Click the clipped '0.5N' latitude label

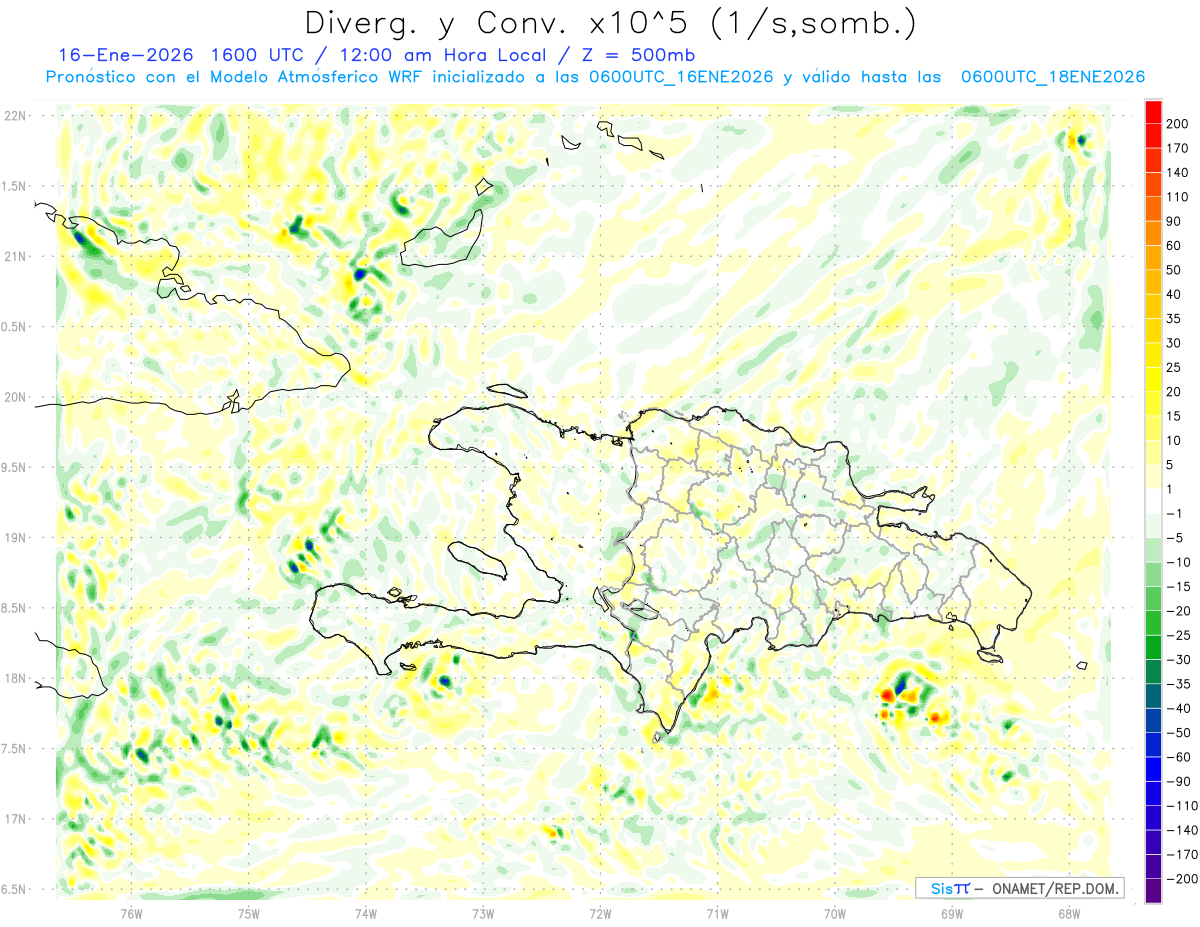tap(14, 327)
